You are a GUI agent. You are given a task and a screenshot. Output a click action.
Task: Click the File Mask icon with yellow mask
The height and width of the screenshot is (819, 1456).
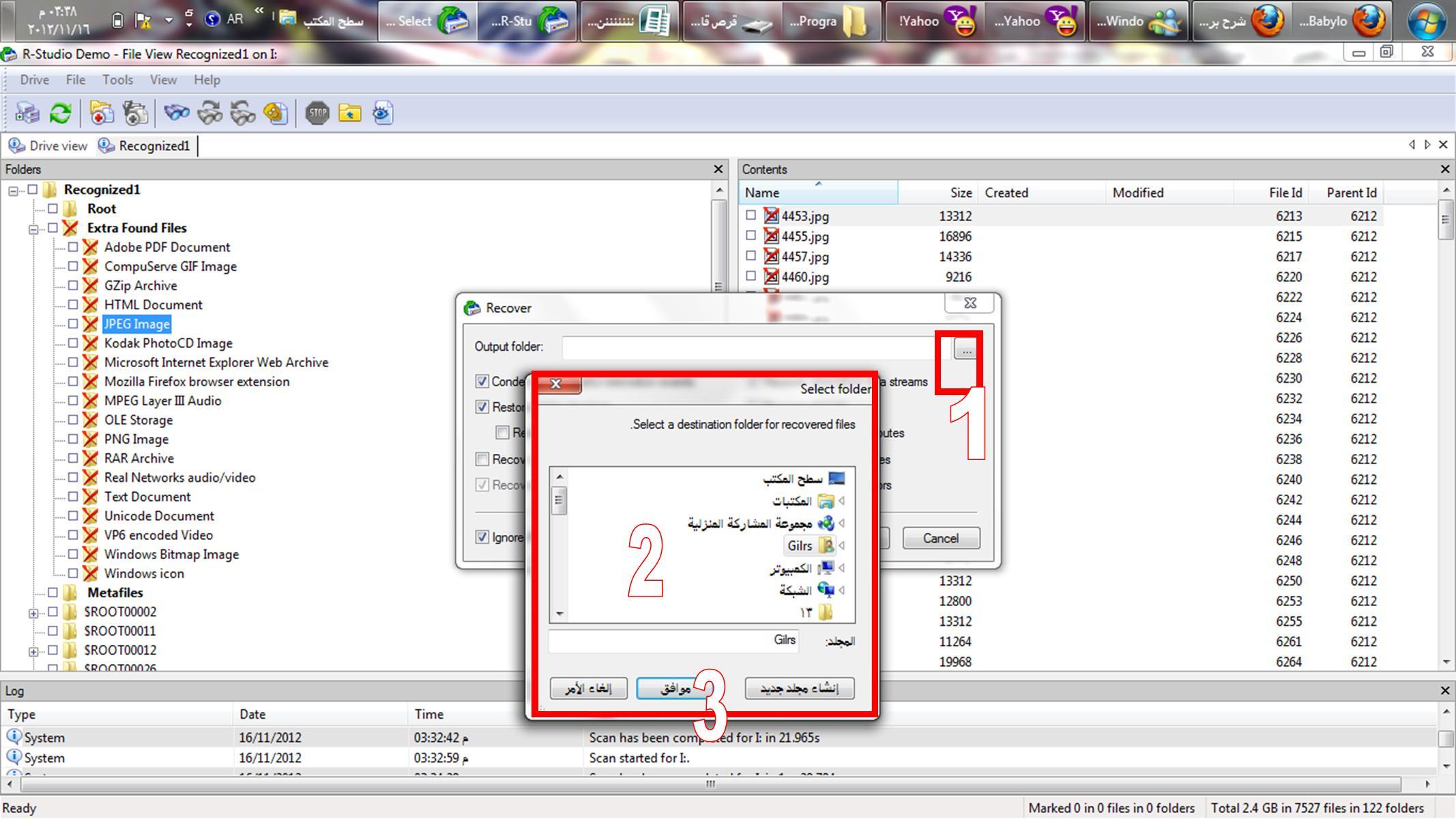pos(275,113)
